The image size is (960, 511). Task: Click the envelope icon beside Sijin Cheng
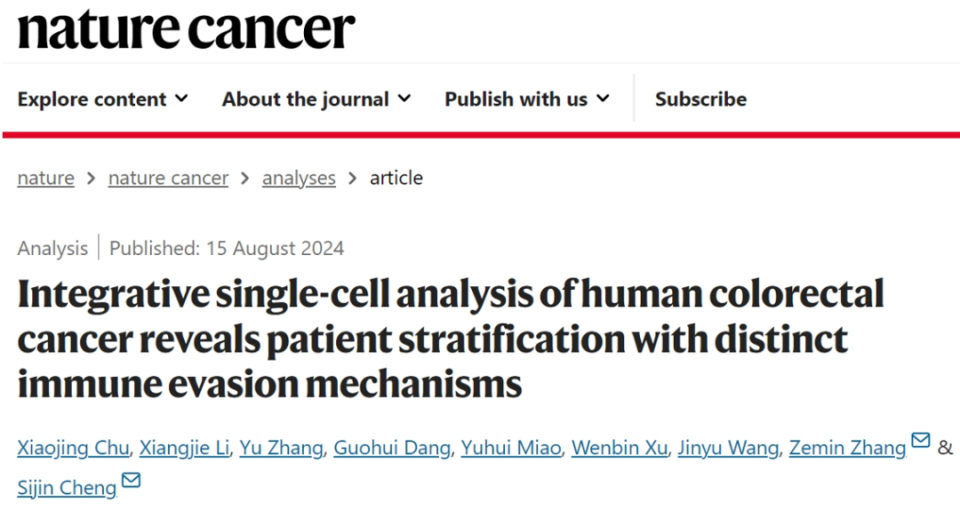pos(131,482)
